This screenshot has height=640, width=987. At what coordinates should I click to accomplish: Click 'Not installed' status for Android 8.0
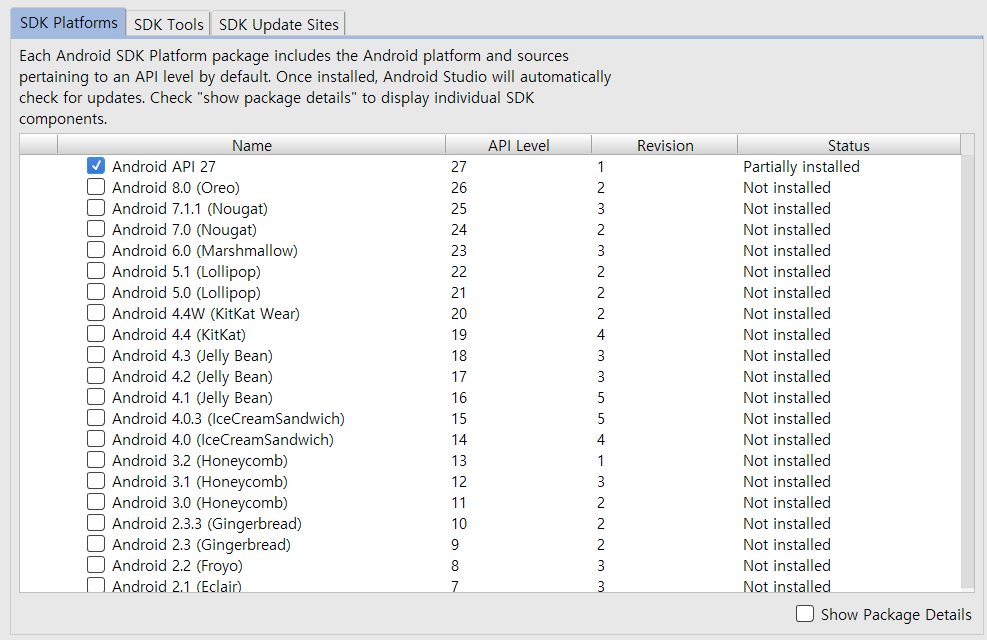pos(787,188)
